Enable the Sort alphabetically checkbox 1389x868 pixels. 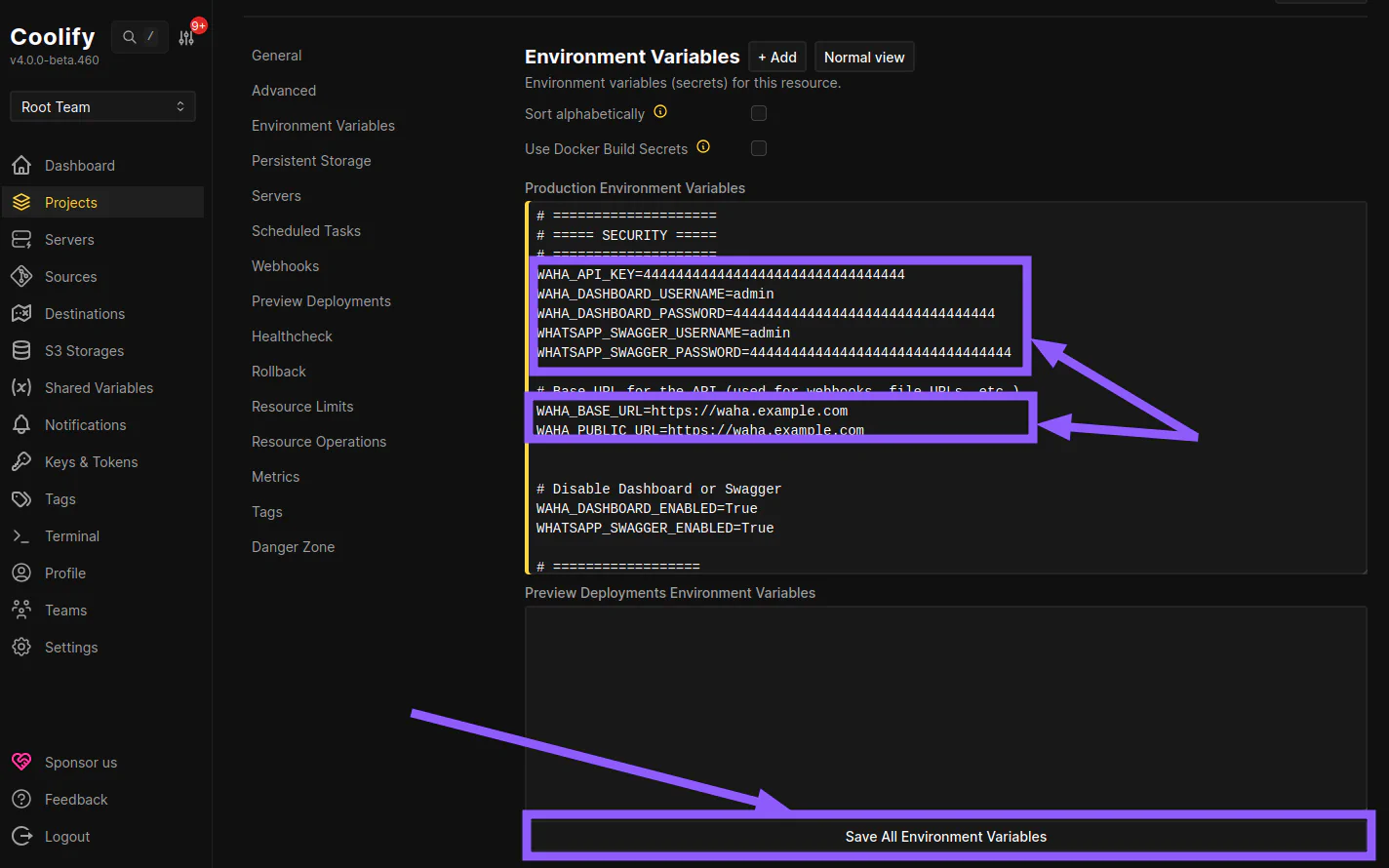coord(759,112)
